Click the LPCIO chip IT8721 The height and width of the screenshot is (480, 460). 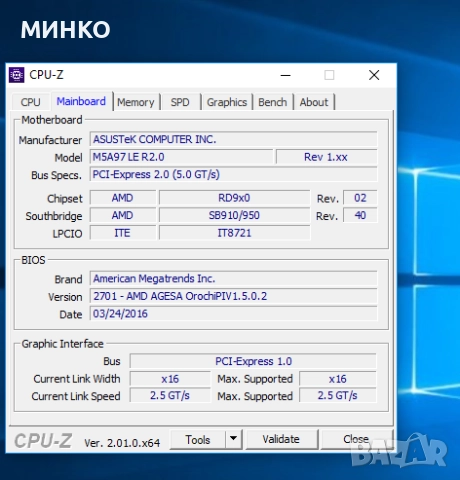[x=234, y=233]
